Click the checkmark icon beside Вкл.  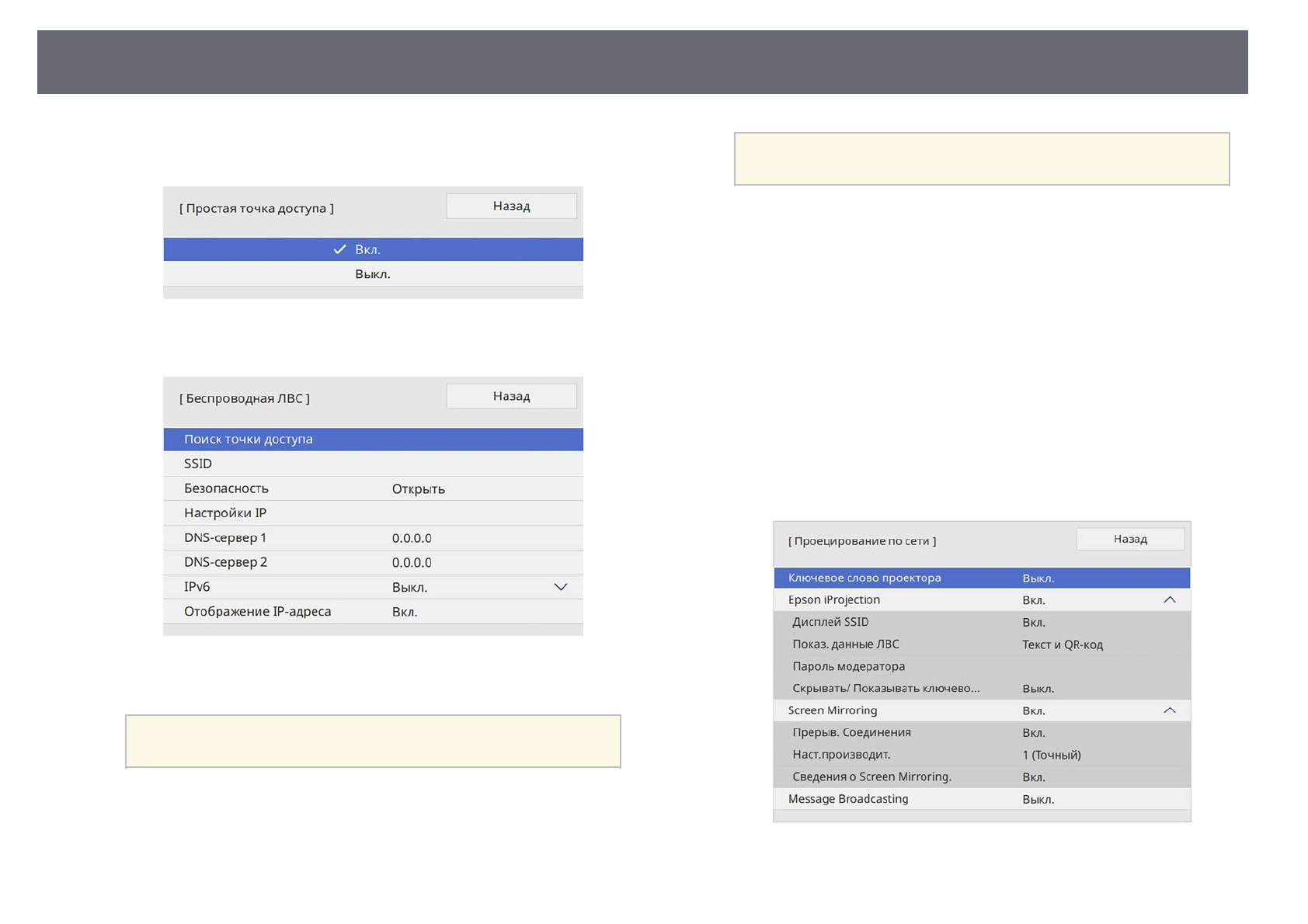(339, 250)
